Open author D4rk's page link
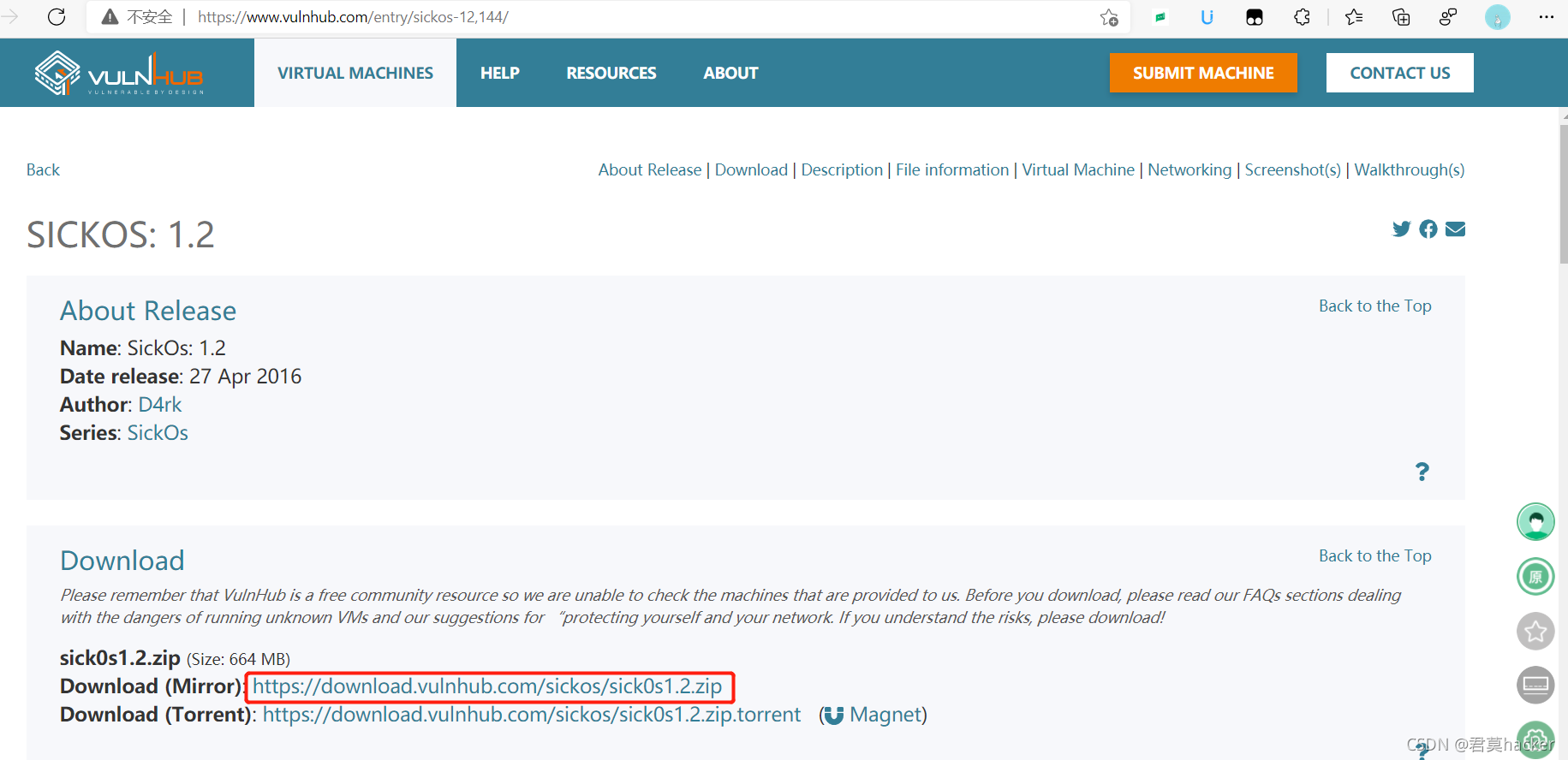 click(x=160, y=404)
